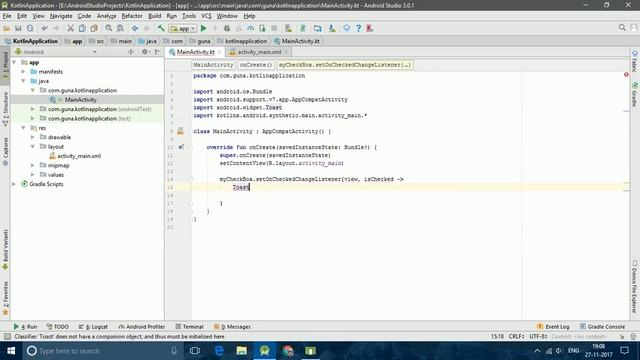Click the Structure side tab

(5, 109)
